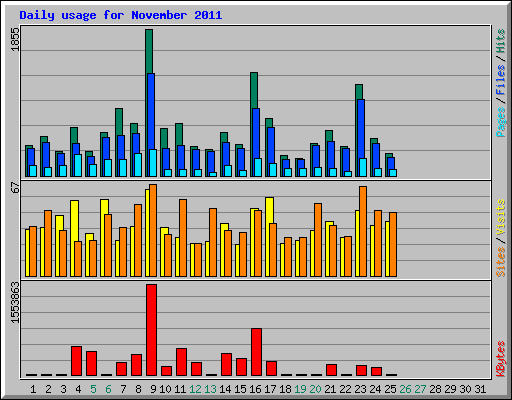Viewport: 512px width, 400px height.
Task: Click the blue Files legend label
Action: 500,80
